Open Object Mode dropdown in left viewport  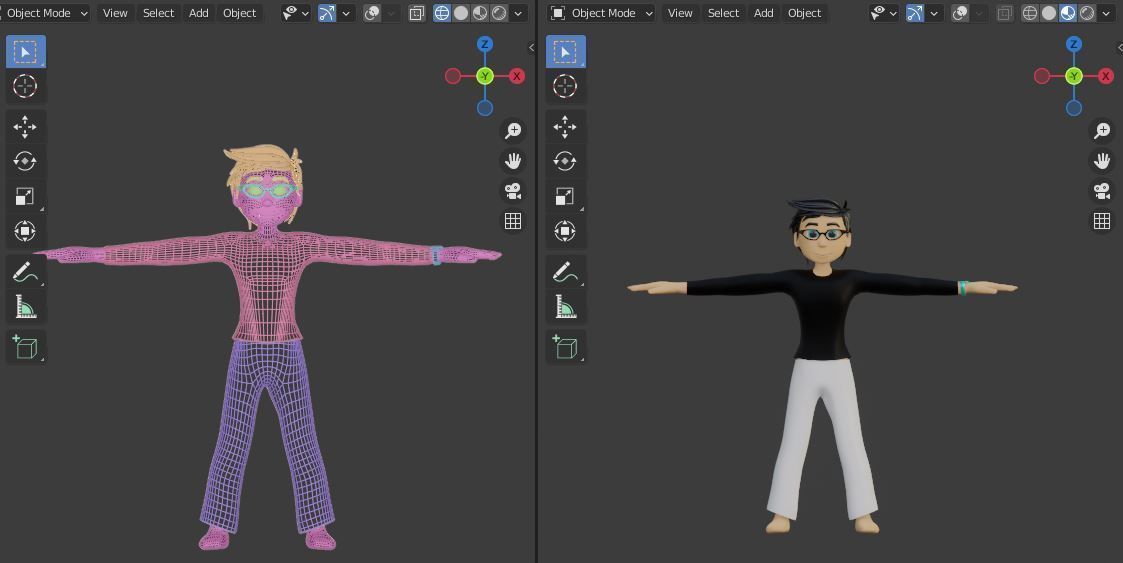44,13
